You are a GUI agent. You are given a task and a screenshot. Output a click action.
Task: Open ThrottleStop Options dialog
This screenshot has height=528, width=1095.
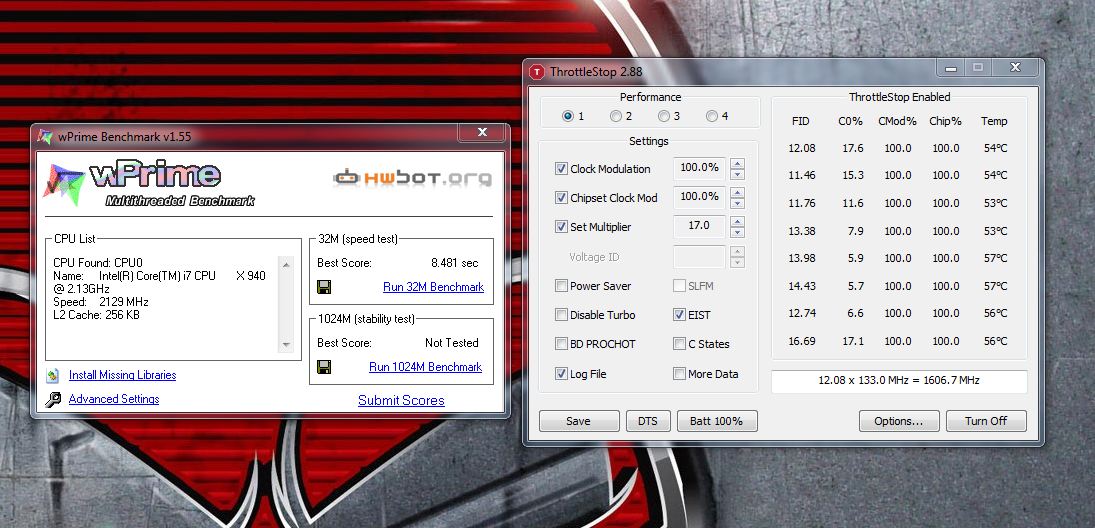pyautogui.click(x=899, y=421)
